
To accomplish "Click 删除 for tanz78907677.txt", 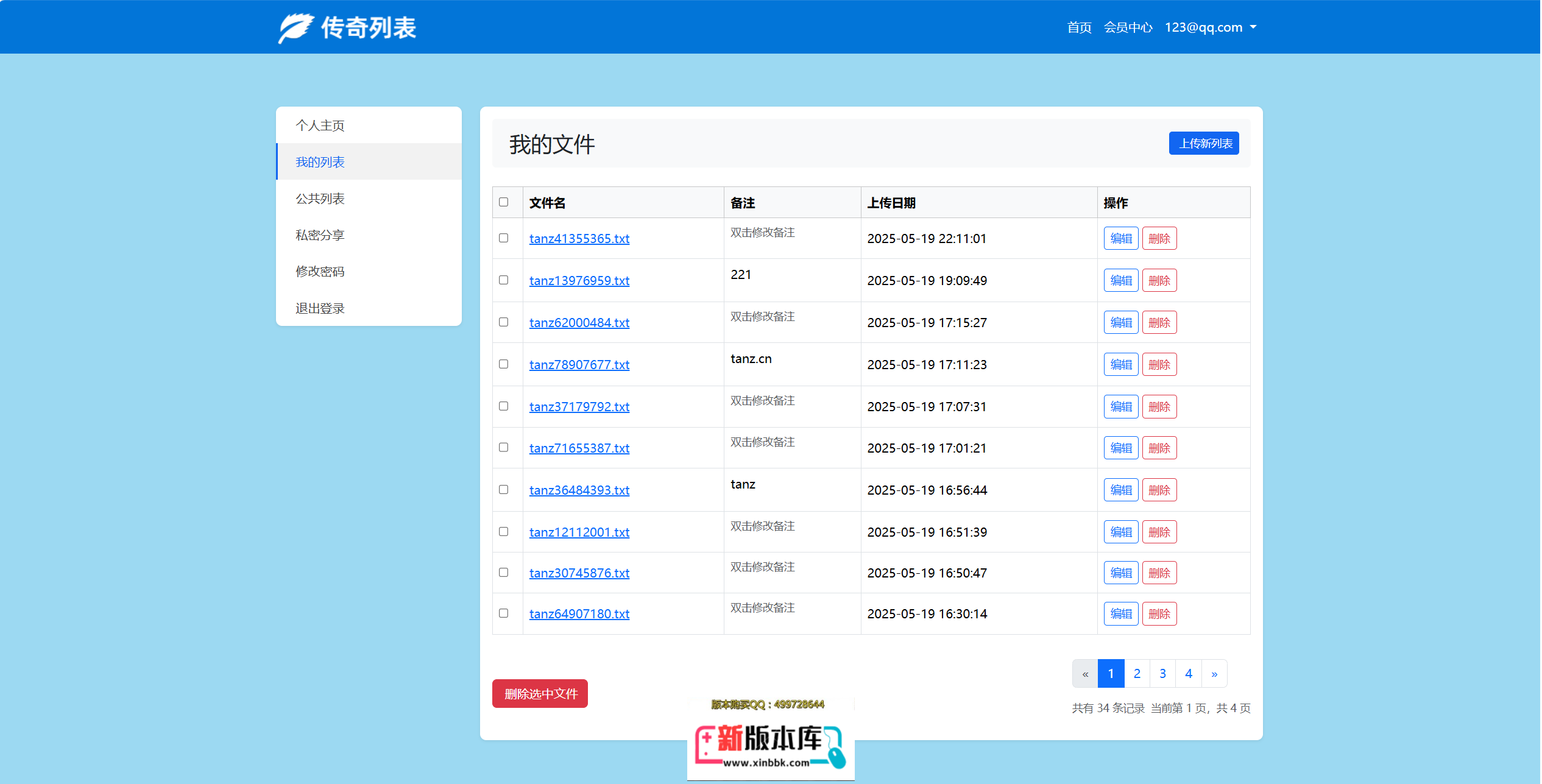I will click(x=1159, y=365).
